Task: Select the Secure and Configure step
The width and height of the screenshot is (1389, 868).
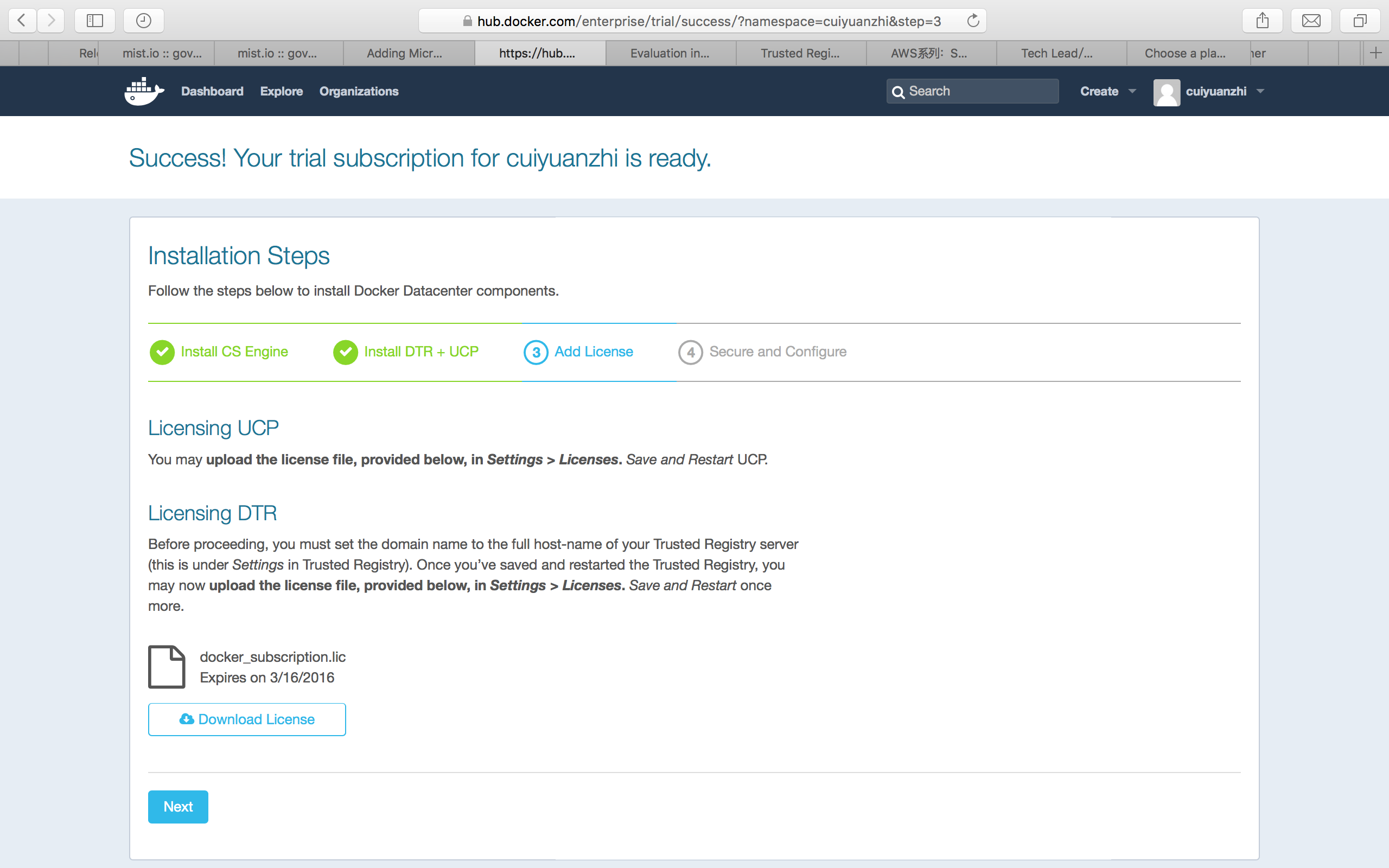Action: [762, 352]
